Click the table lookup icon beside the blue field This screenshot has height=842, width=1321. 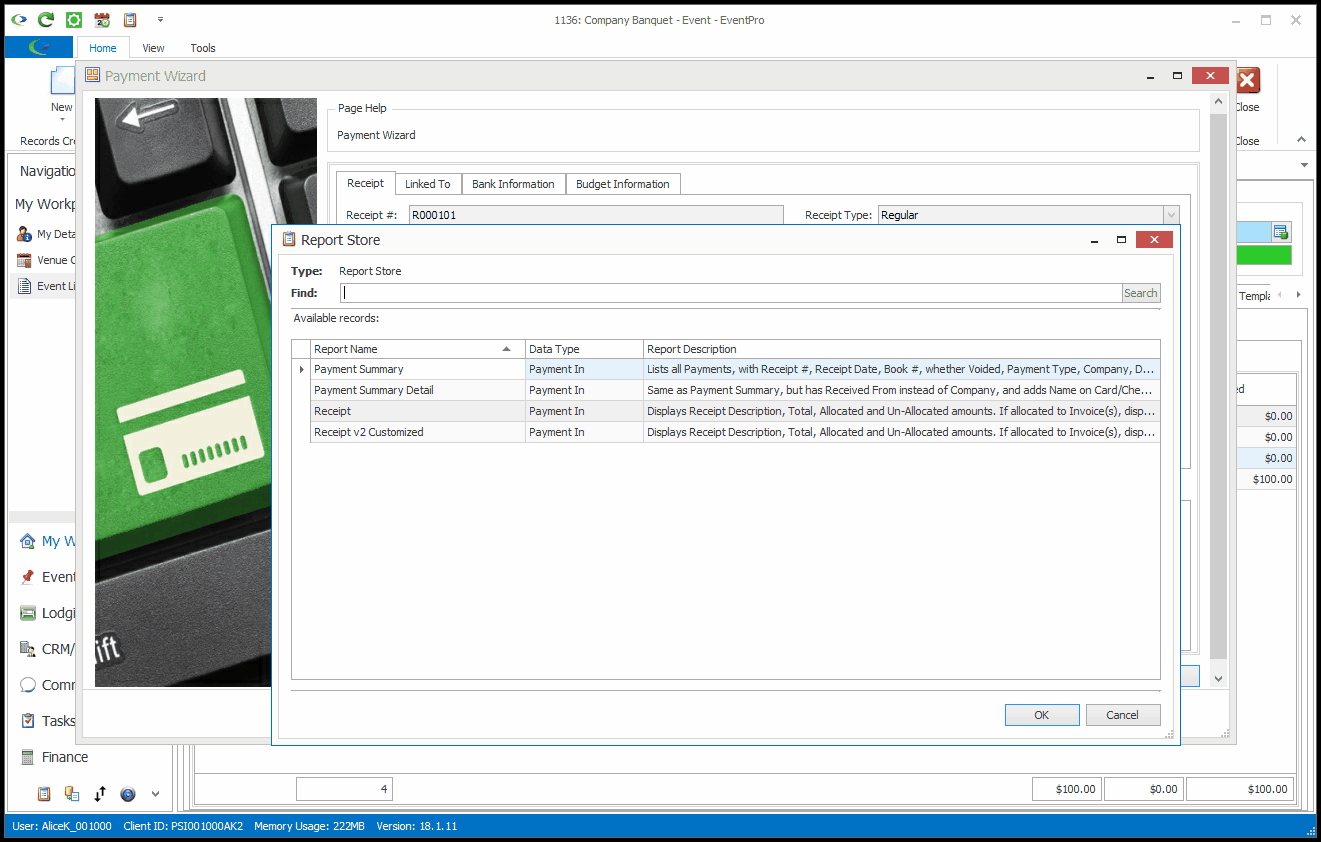tap(1280, 232)
